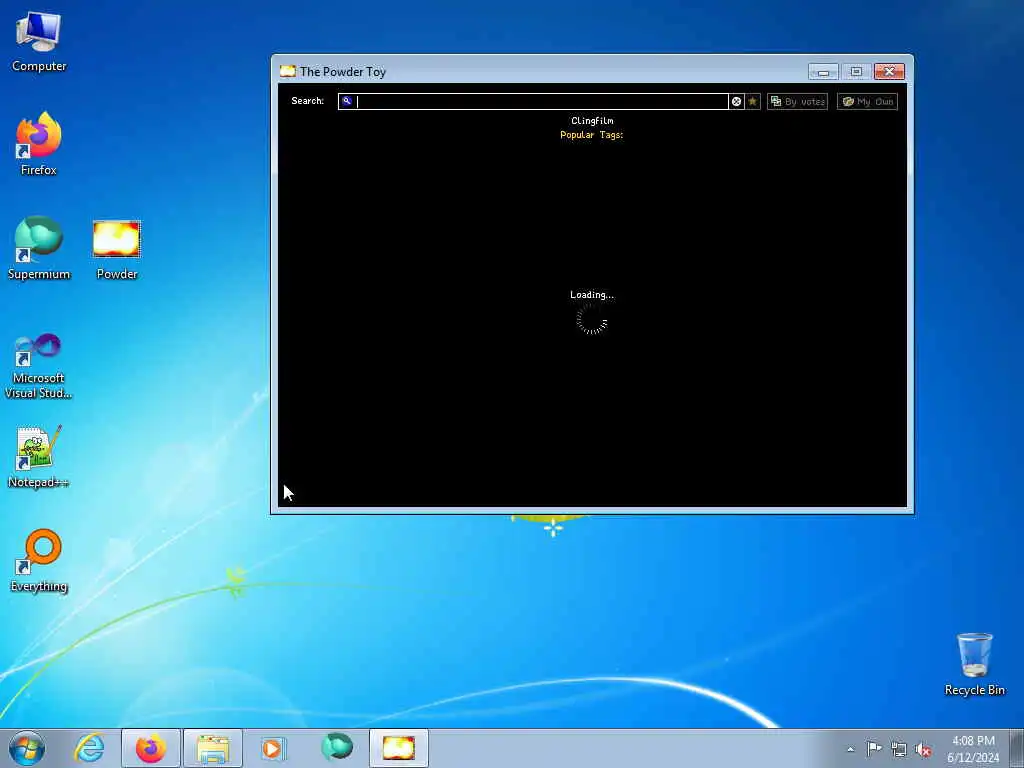Image resolution: width=1024 pixels, height=768 pixels.
Task: Open Windows Media Player from the taskbar
Action: click(x=272, y=748)
